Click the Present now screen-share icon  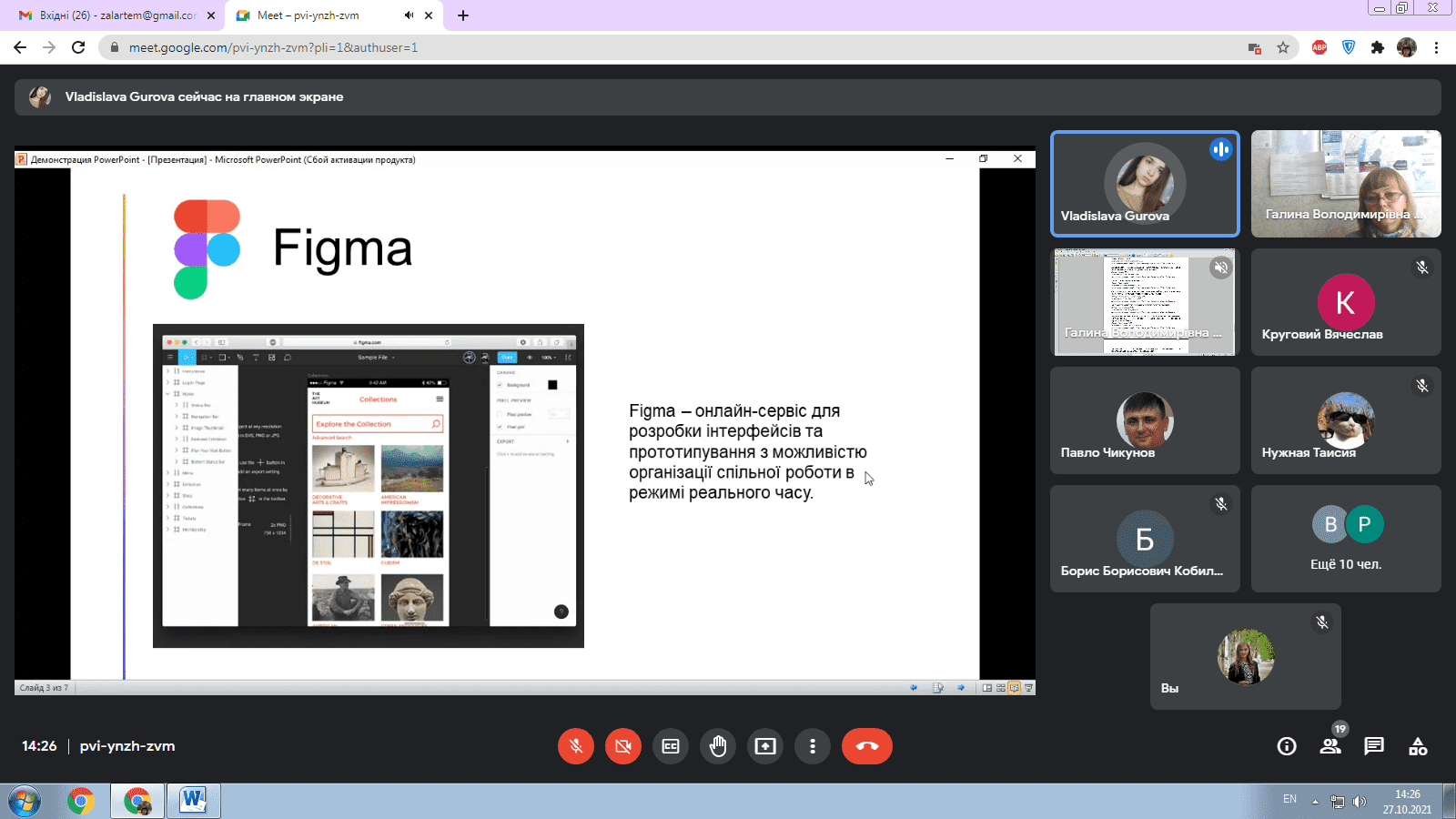(765, 746)
